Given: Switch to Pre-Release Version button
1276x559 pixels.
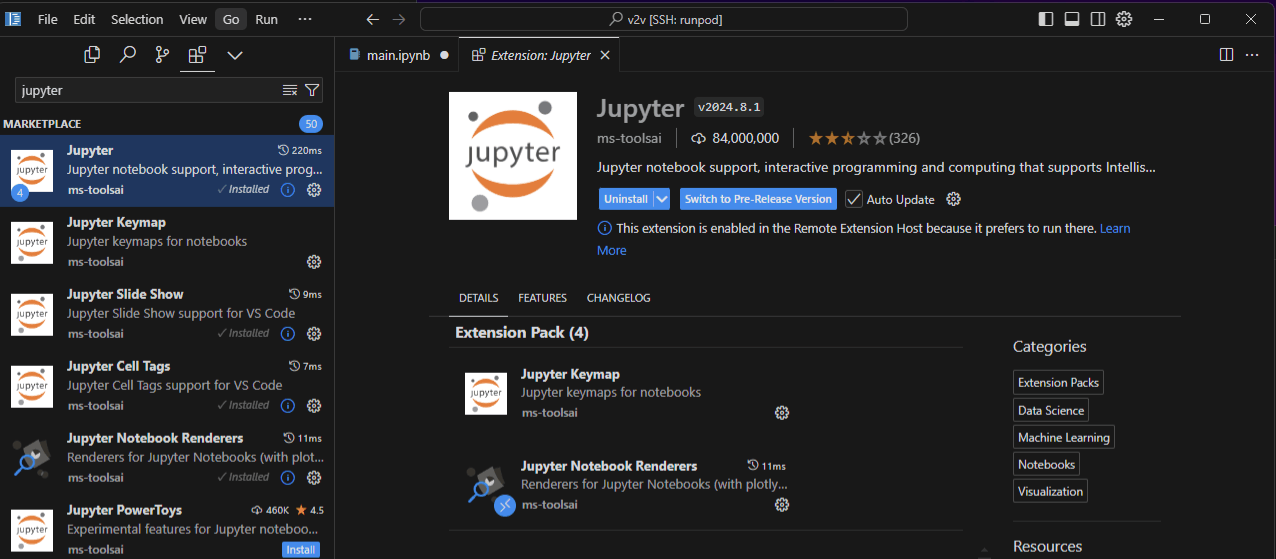Looking at the screenshot, I should [758, 199].
